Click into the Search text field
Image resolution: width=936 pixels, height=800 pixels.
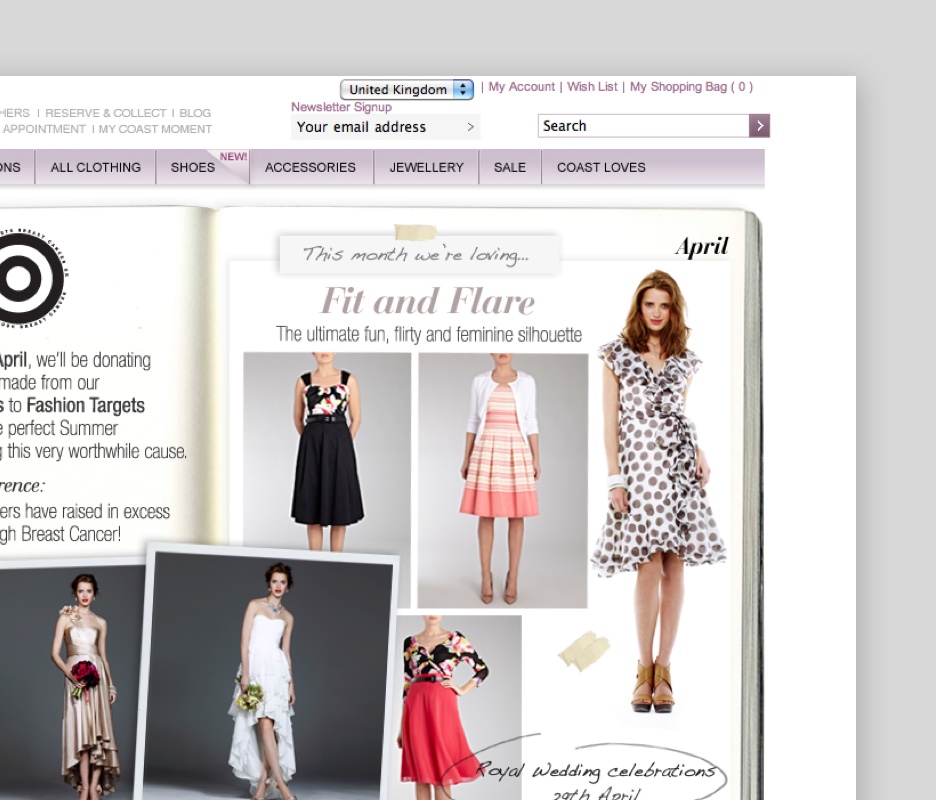643,126
